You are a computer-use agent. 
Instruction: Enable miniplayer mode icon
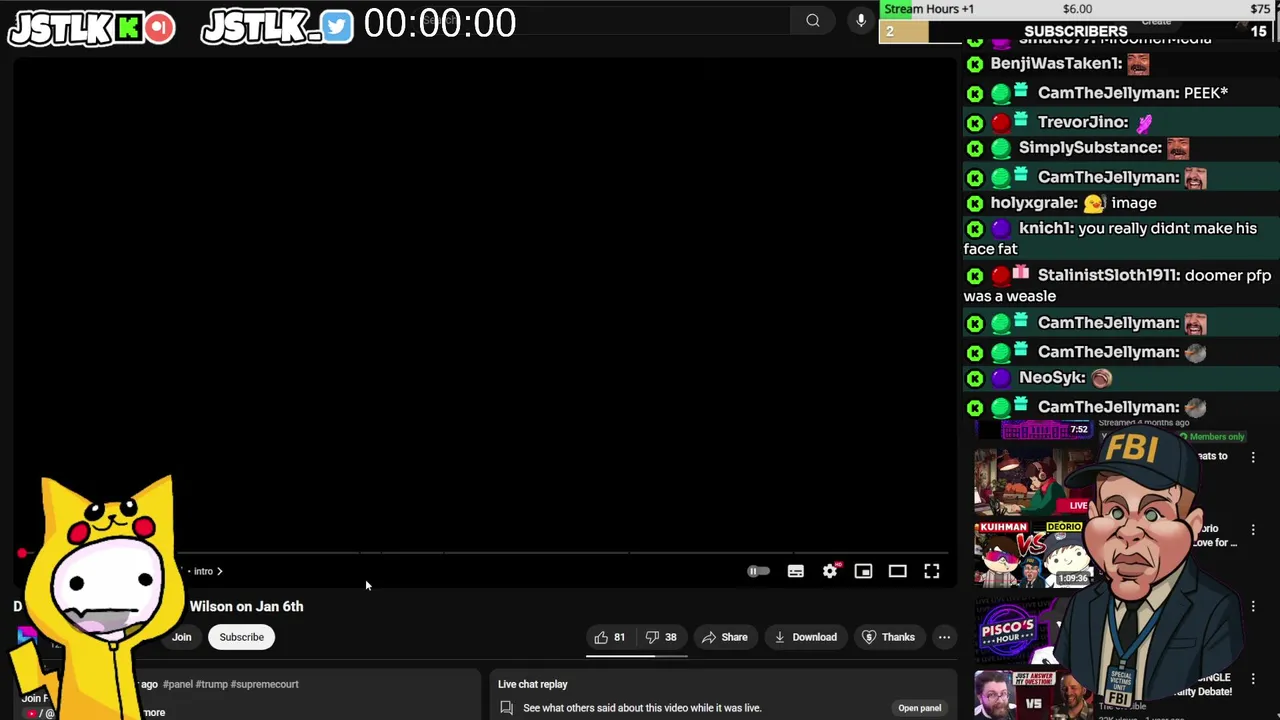pos(863,571)
